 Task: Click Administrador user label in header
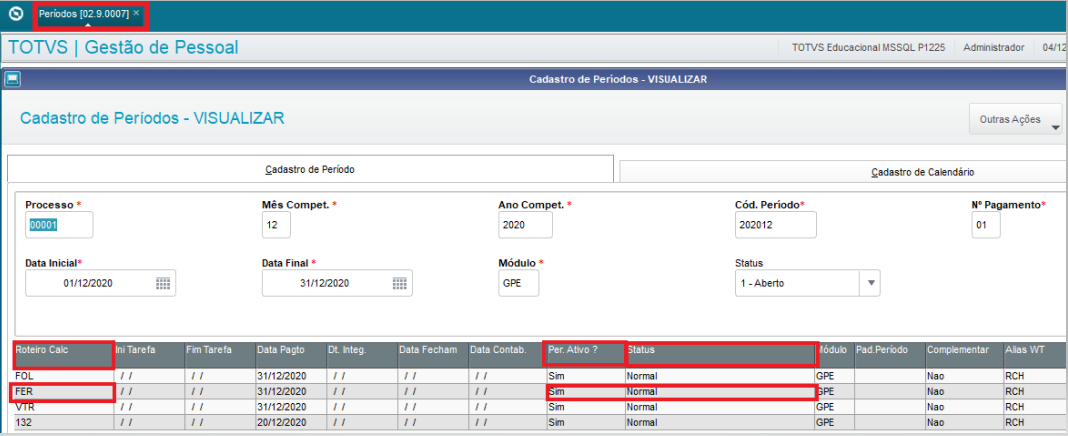[x=994, y=48]
